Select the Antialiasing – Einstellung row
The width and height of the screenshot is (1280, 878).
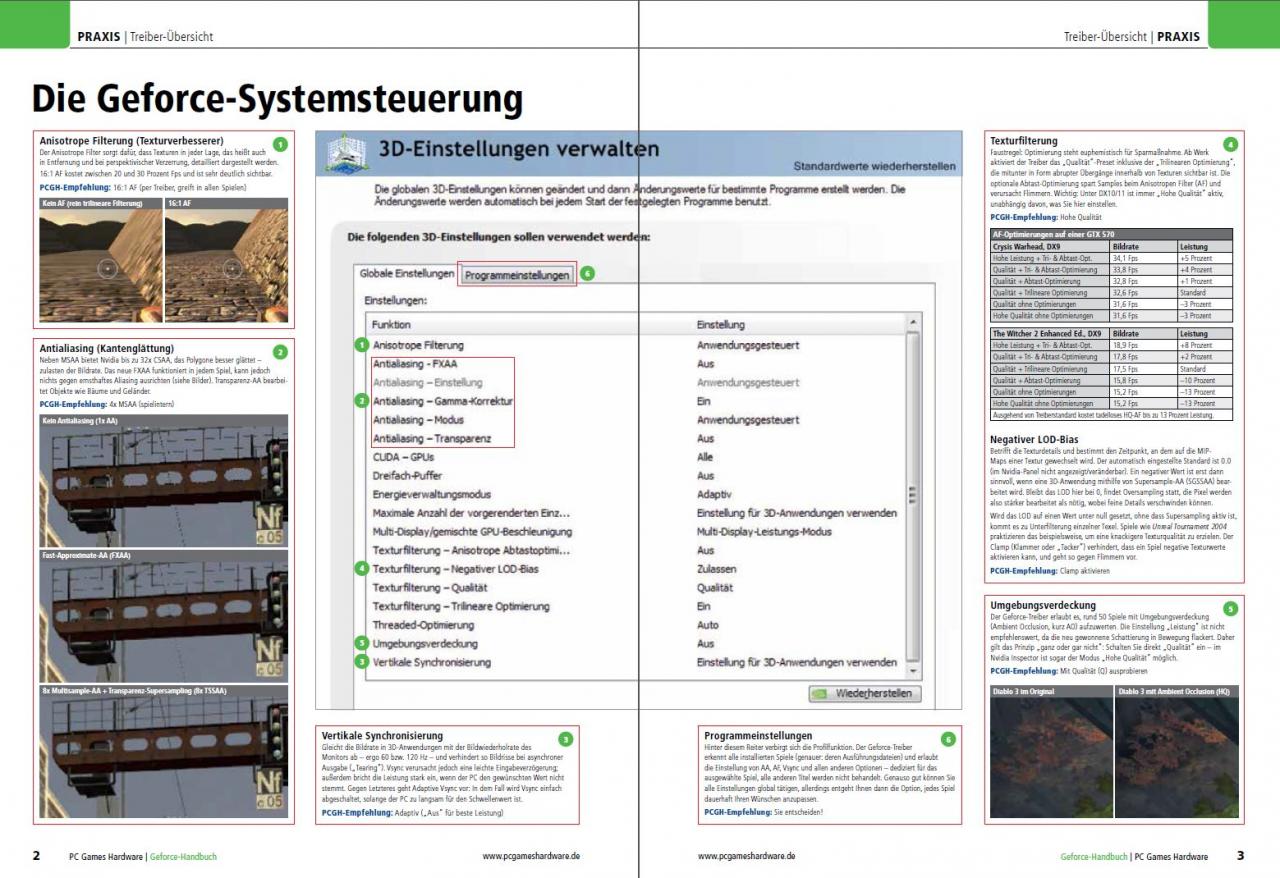[x=634, y=383]
